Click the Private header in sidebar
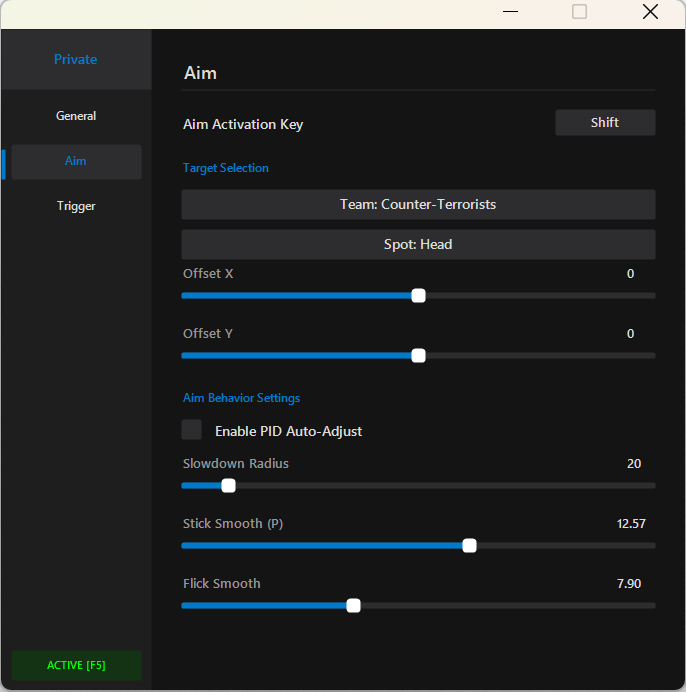Viewport: 686px width, 692px height. click(76, 60)
